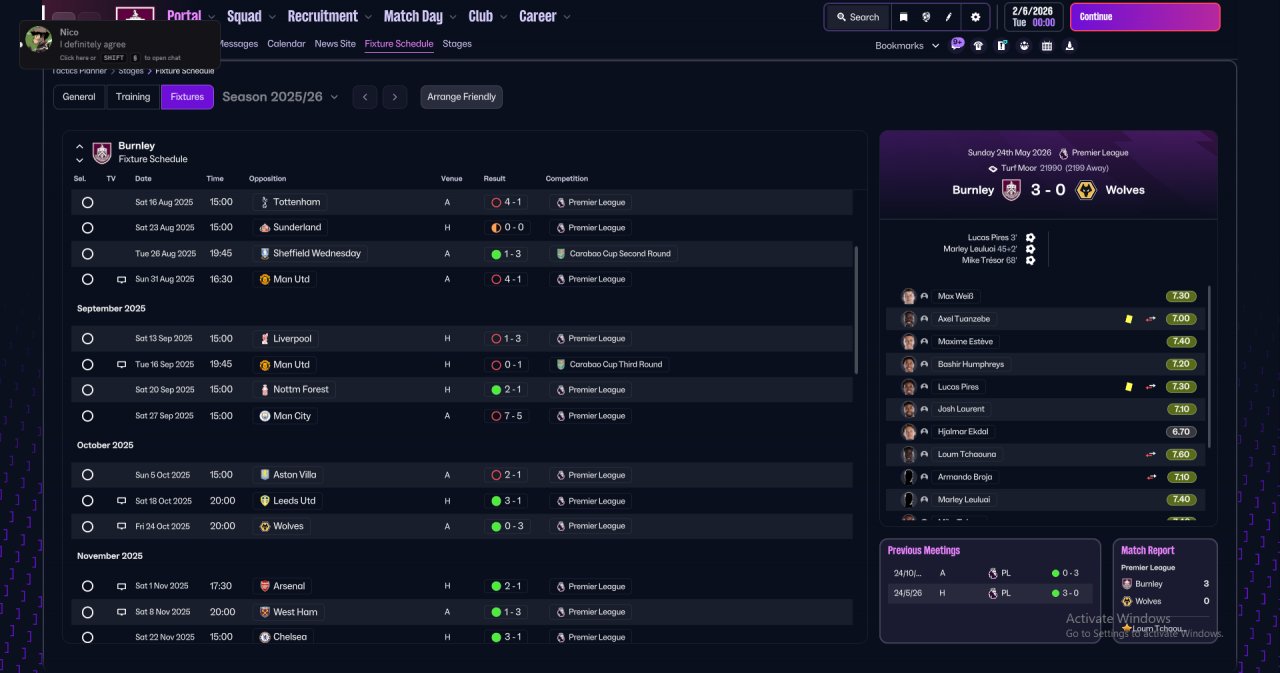This screenshot has width=1280, height=673.
Task: Select the Nottm Forest fixture radio circle
Action: click(x=88, y=390)
